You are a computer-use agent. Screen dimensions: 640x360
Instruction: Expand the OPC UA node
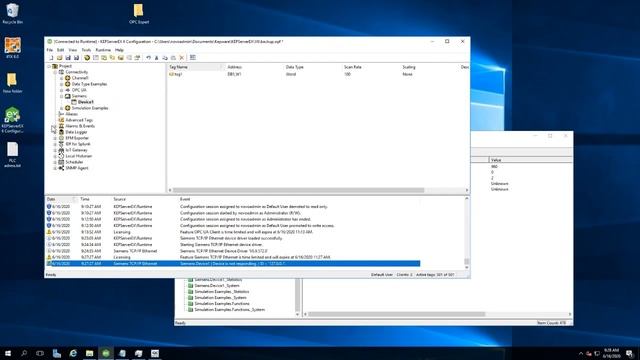62,90
